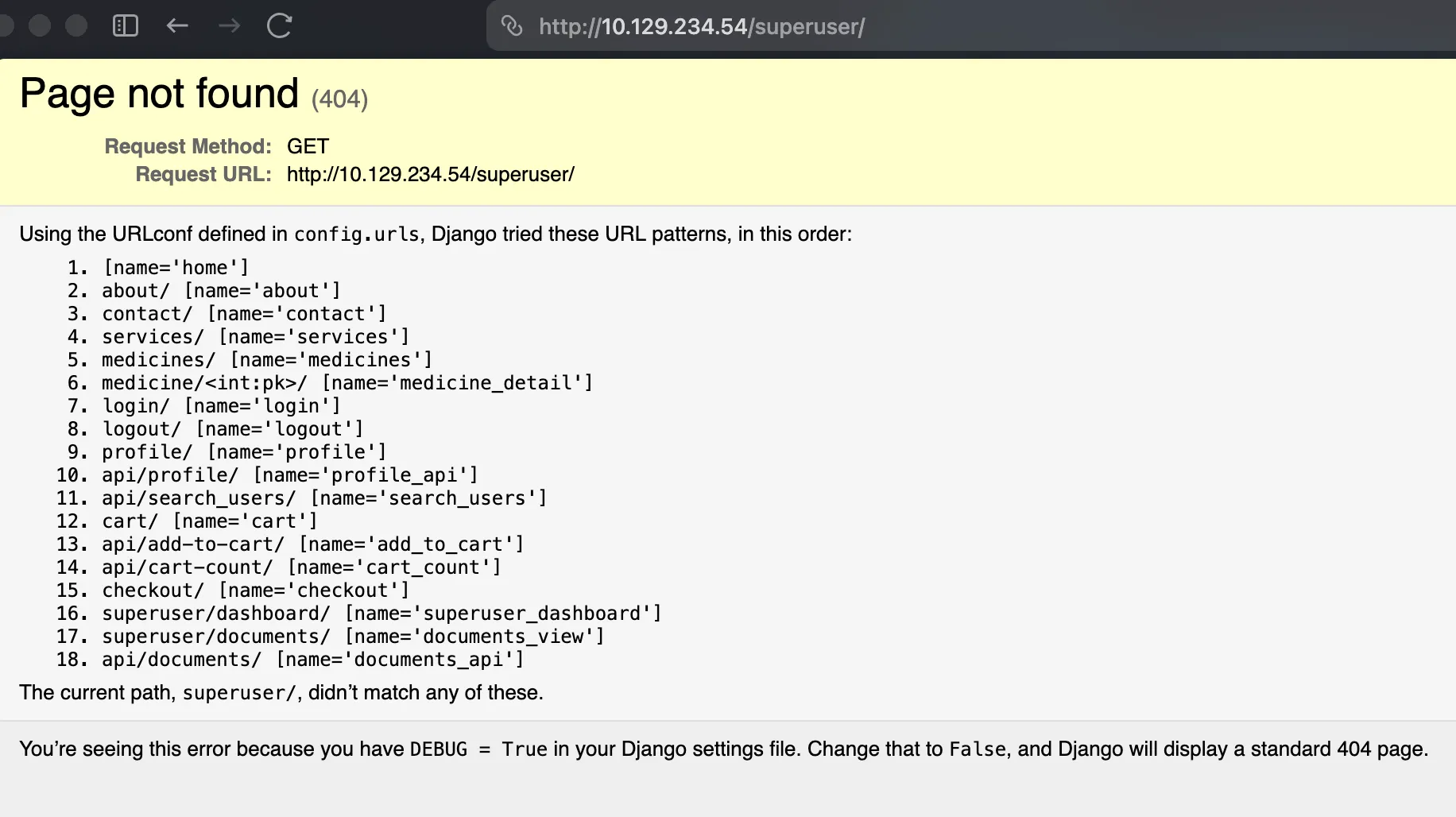1456x817 pixels.
Task: Select pattern row with 'profile_api'
Action: (290, 475)
